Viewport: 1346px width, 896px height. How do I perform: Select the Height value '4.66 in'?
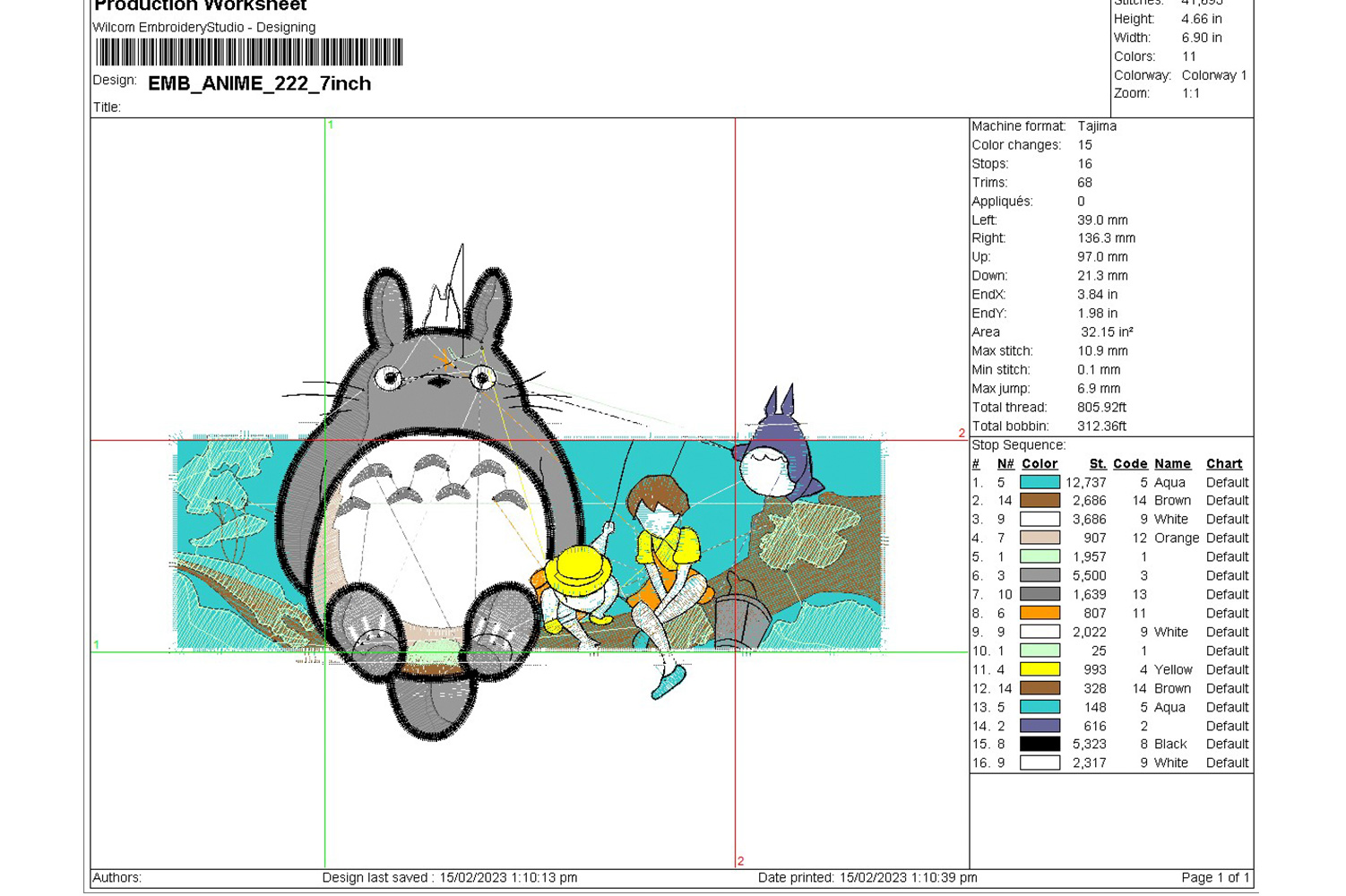point(1201,19)
